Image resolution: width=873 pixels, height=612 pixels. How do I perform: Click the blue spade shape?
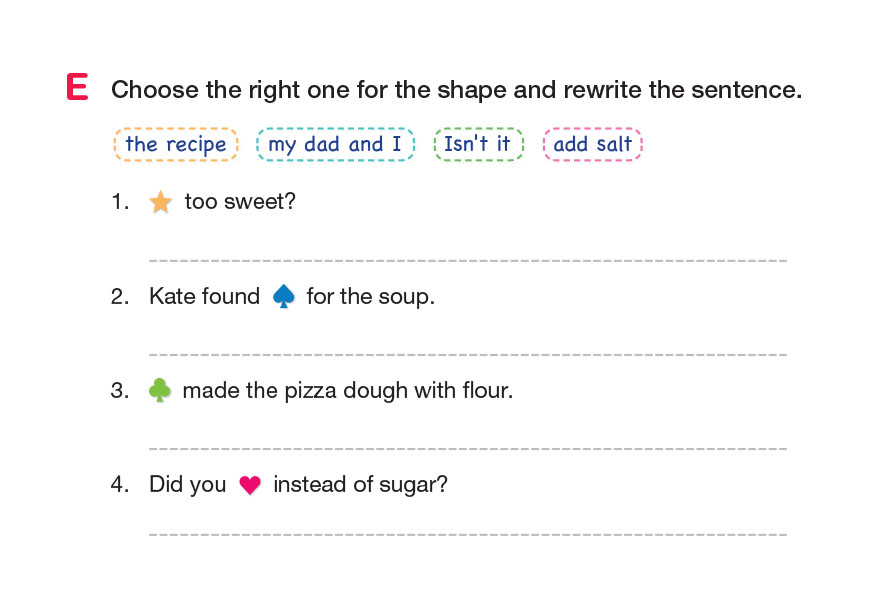click(284, 296)
